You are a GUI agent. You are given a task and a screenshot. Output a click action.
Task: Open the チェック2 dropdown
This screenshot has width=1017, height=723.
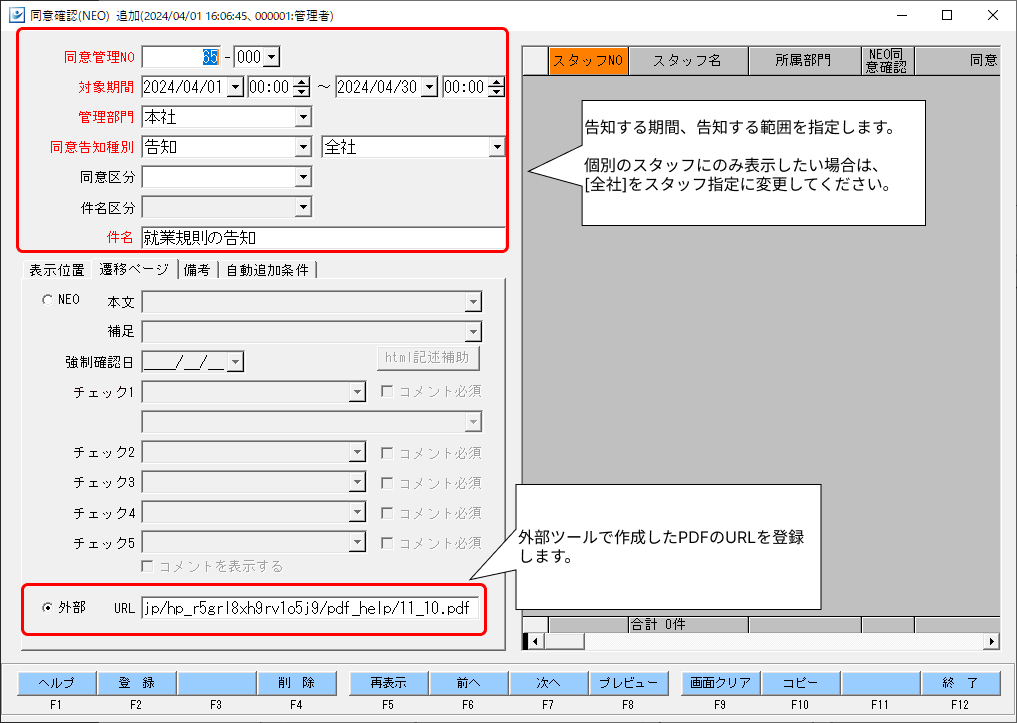[357, 452]
